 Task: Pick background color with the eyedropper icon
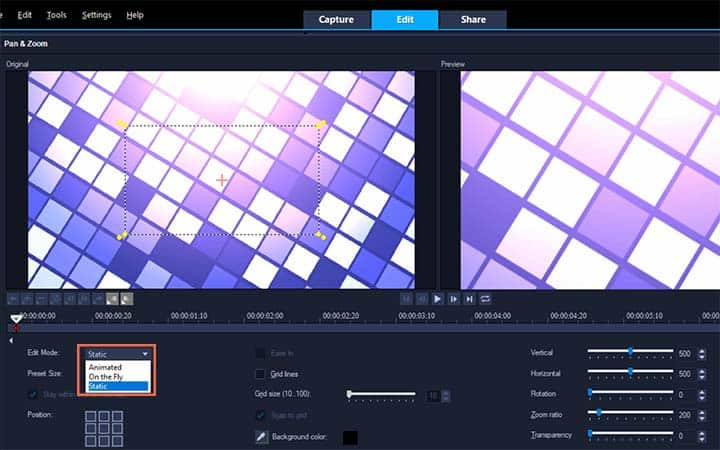tap(262, 437)
